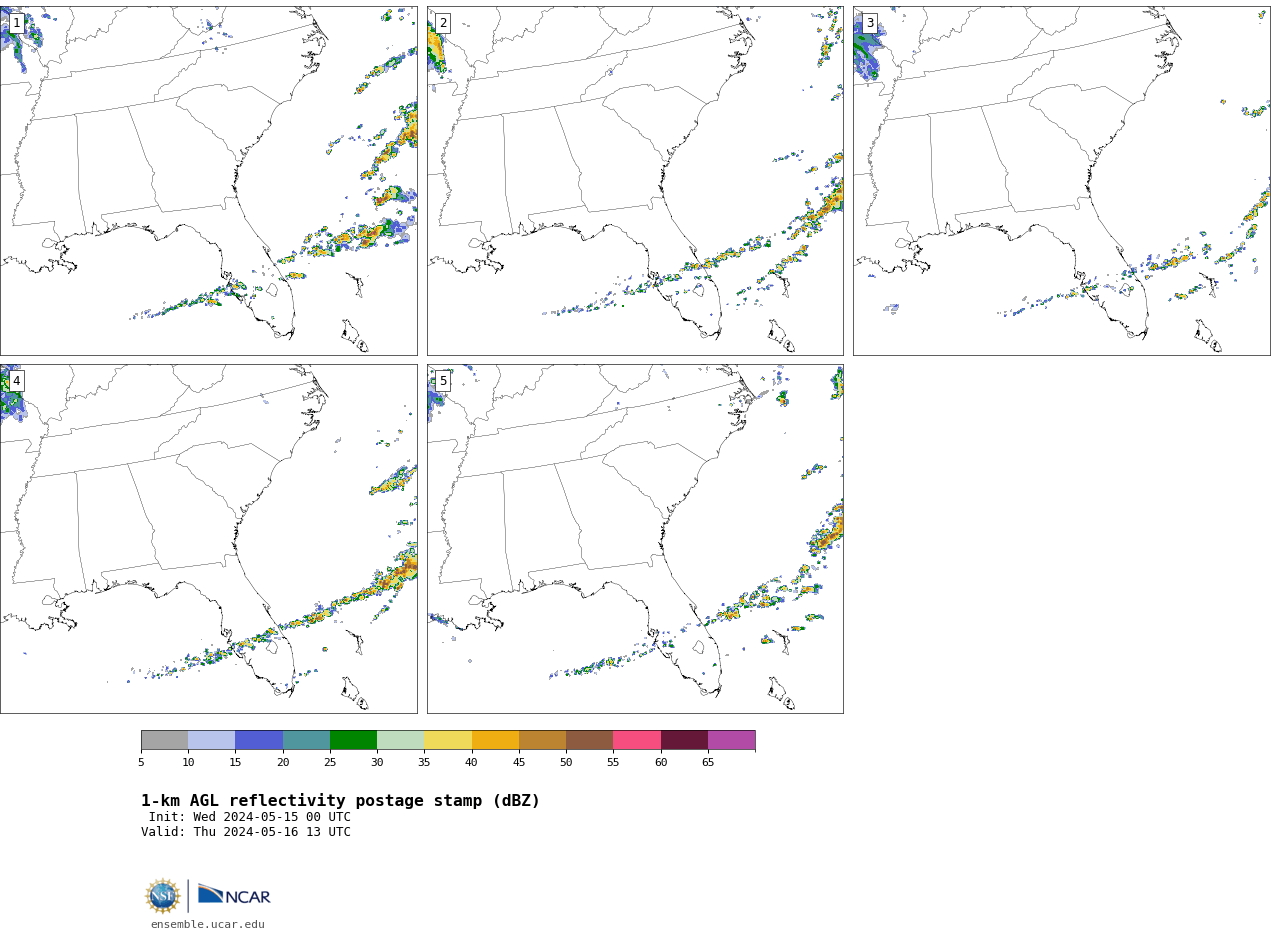1280x936 pixels.
Task: Click the pale green 30-35 dBZ swatch
Action: pos(400,740)
